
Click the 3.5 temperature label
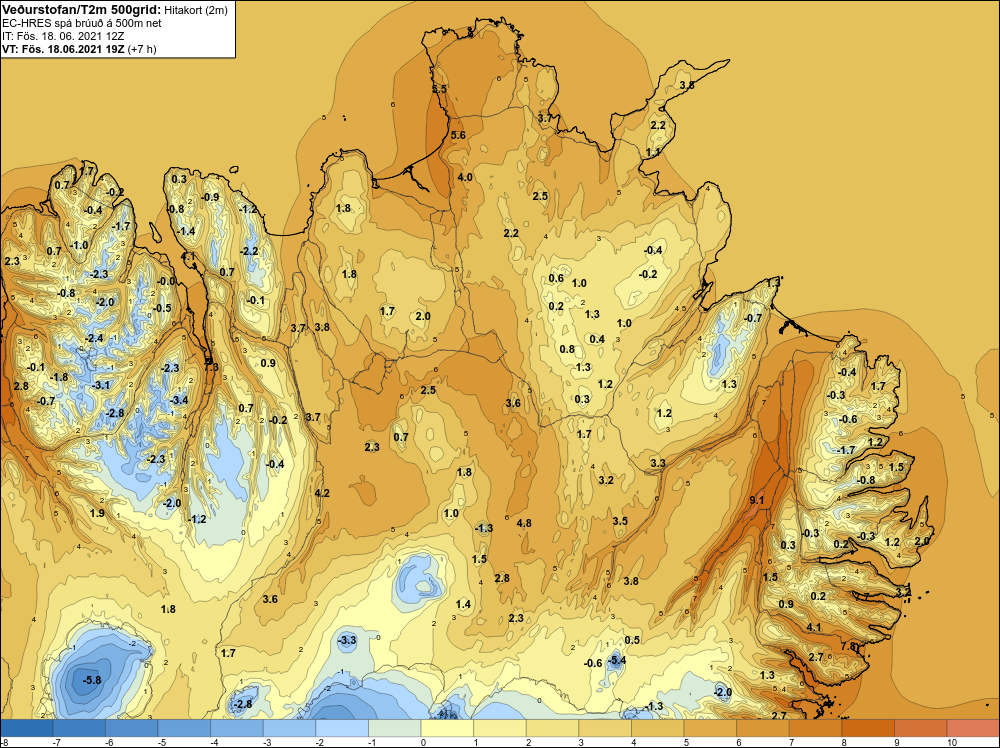coord(620,522)
